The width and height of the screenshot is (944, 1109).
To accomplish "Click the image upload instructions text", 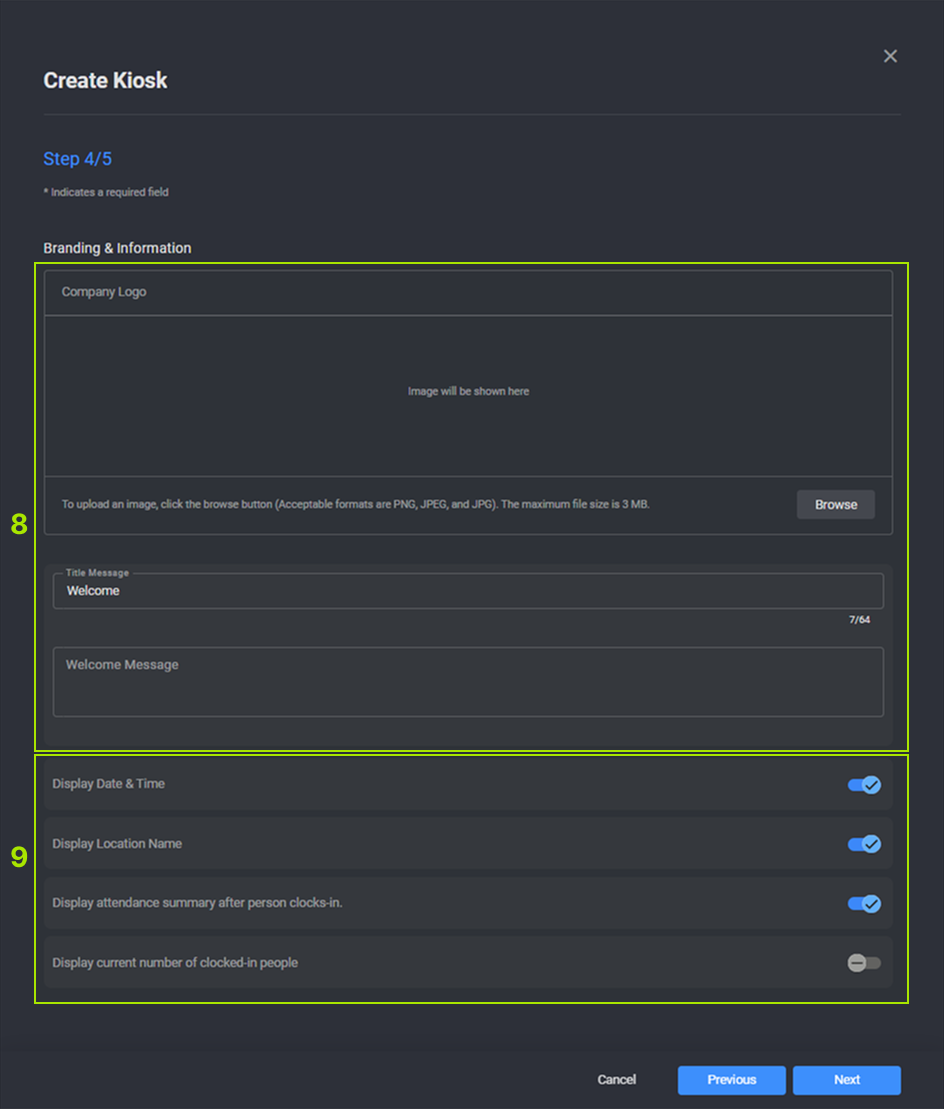I will tap(355, 505).
